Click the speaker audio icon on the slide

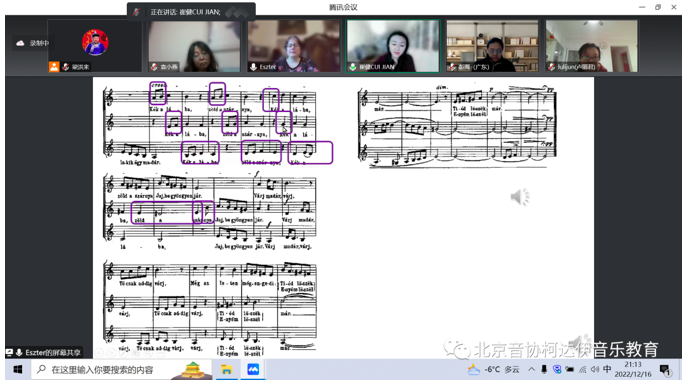(520, 197)
